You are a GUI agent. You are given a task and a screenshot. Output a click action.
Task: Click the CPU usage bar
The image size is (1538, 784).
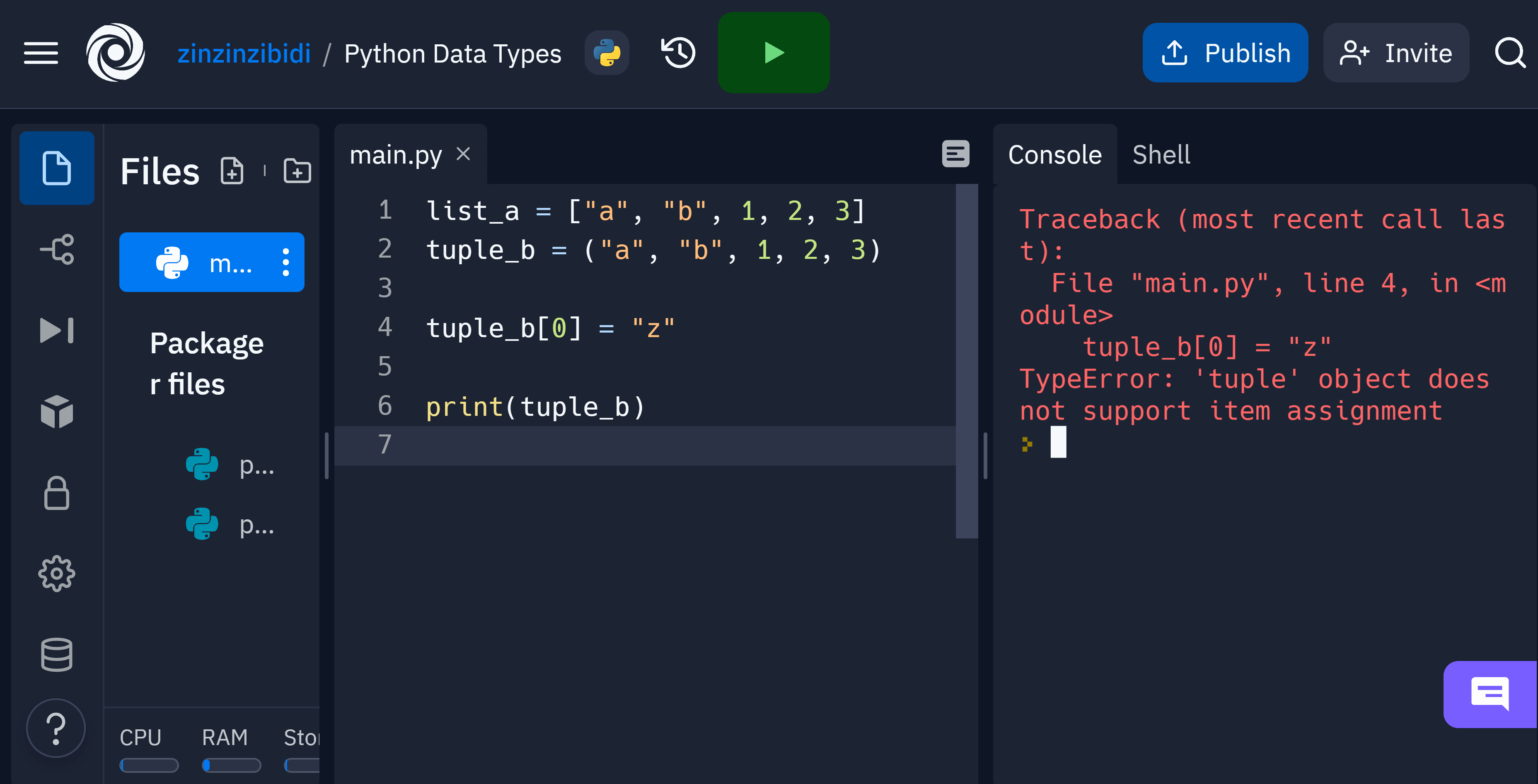click(x=149, y=765)
